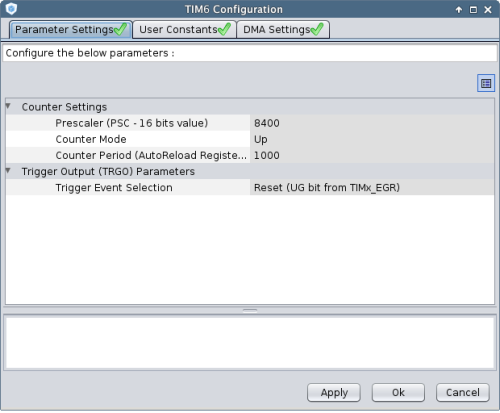This screenshot has width=500, height=413.
Task: Click the Apply button
Action: click(x=334, y=392)
